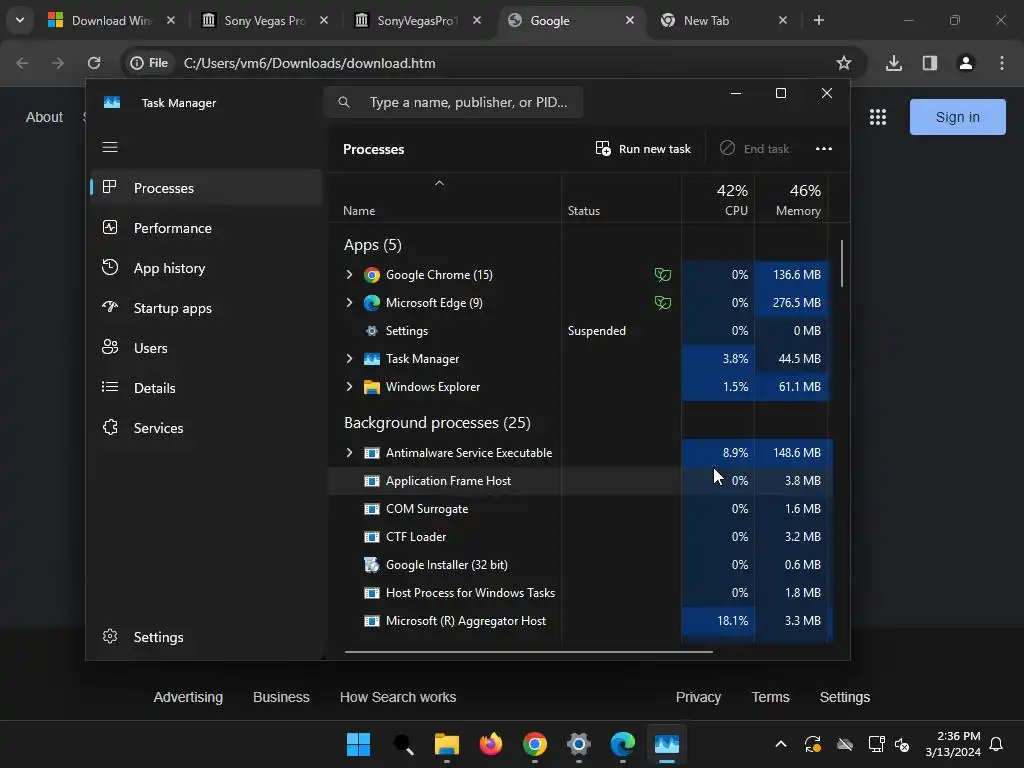
Task: Toggle Chrome side panel icon
Action: [x=929, y=63]
